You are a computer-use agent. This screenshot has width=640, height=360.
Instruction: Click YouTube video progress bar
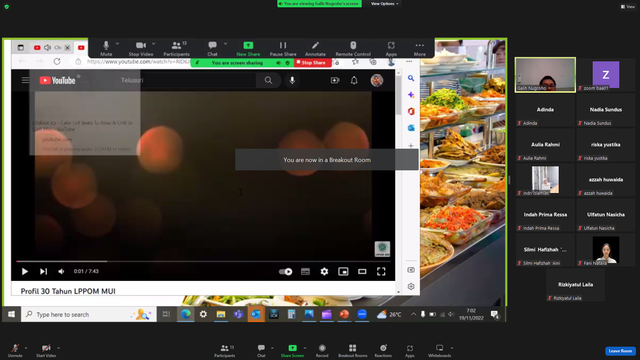coord(203,261)
